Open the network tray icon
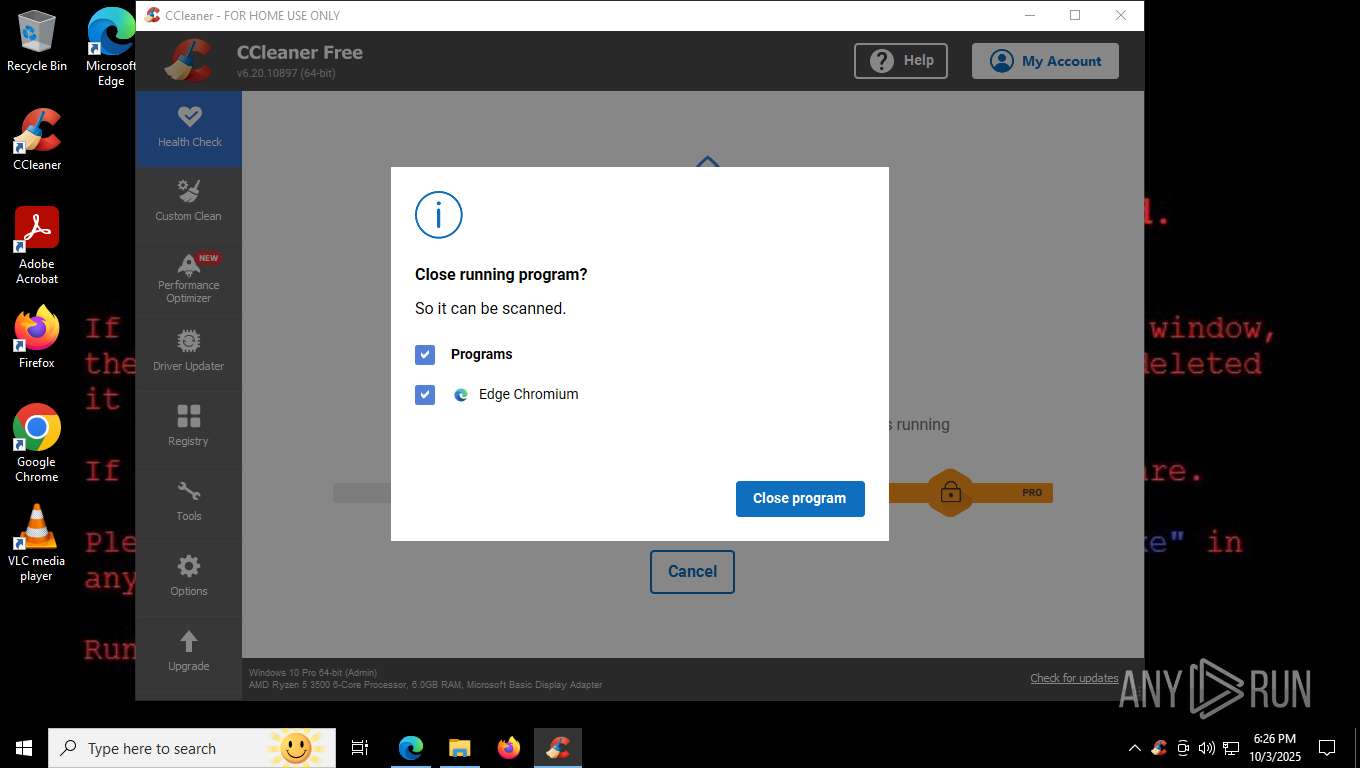This screenshot has height=768, width=1360. pyautogui.click(x=1231, y=748)
